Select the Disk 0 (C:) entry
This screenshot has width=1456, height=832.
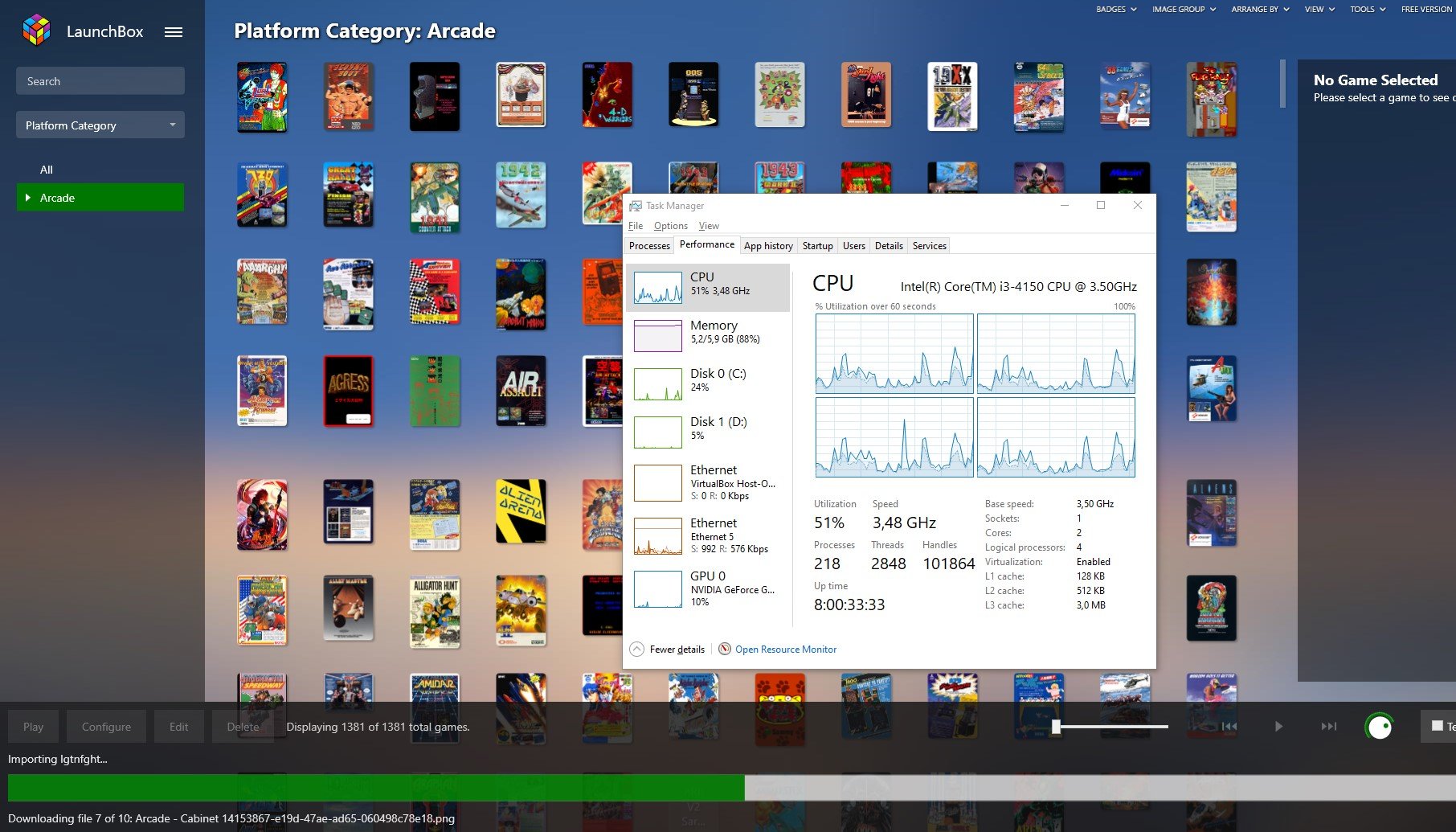click(x=708, y=384)
